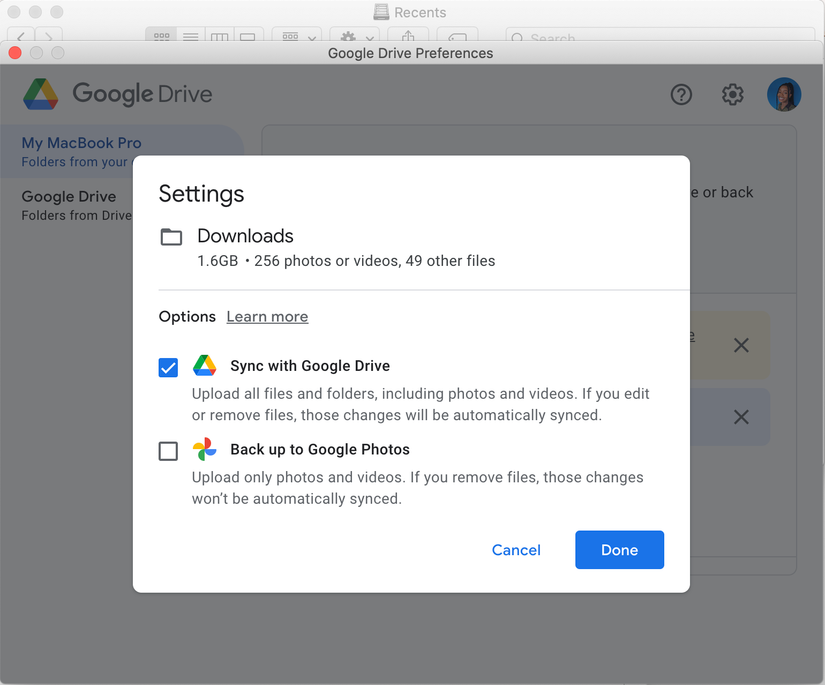
Task: Disable Sync with Google Drive
Action: point(168,367)
